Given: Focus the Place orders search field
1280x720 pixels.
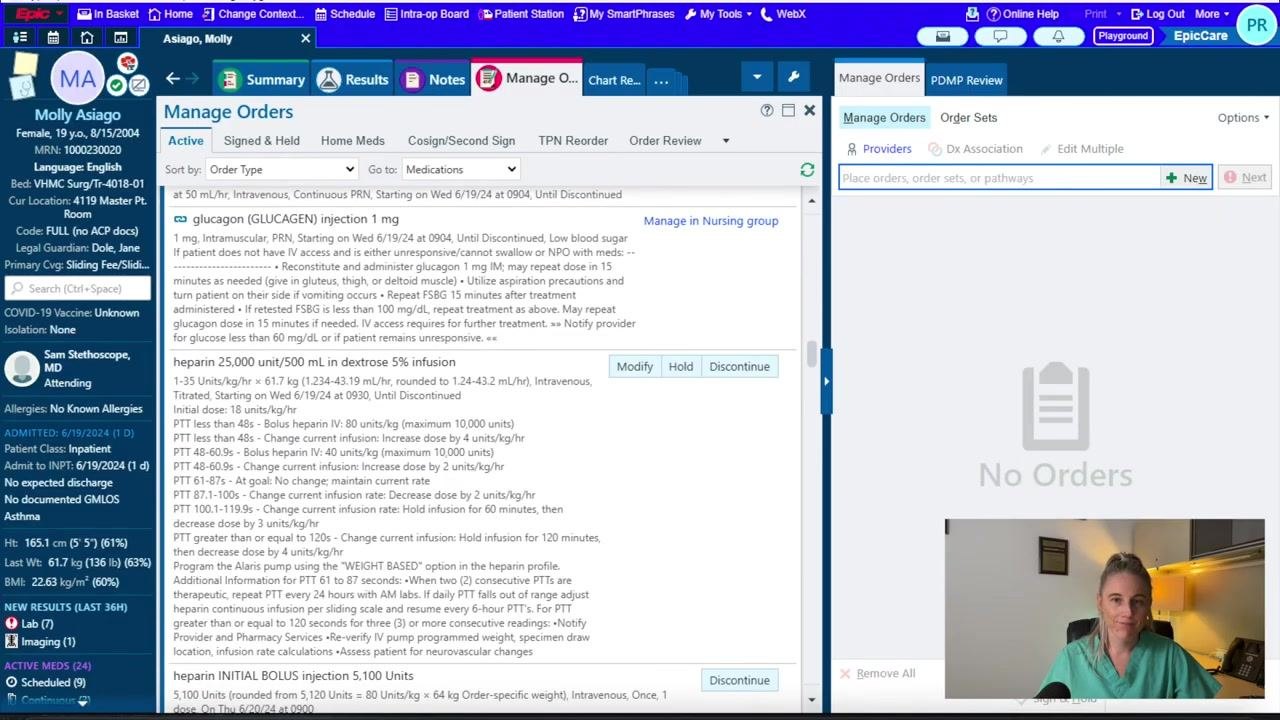Looking at the screenshot, I should click(x=1000, y=178).
